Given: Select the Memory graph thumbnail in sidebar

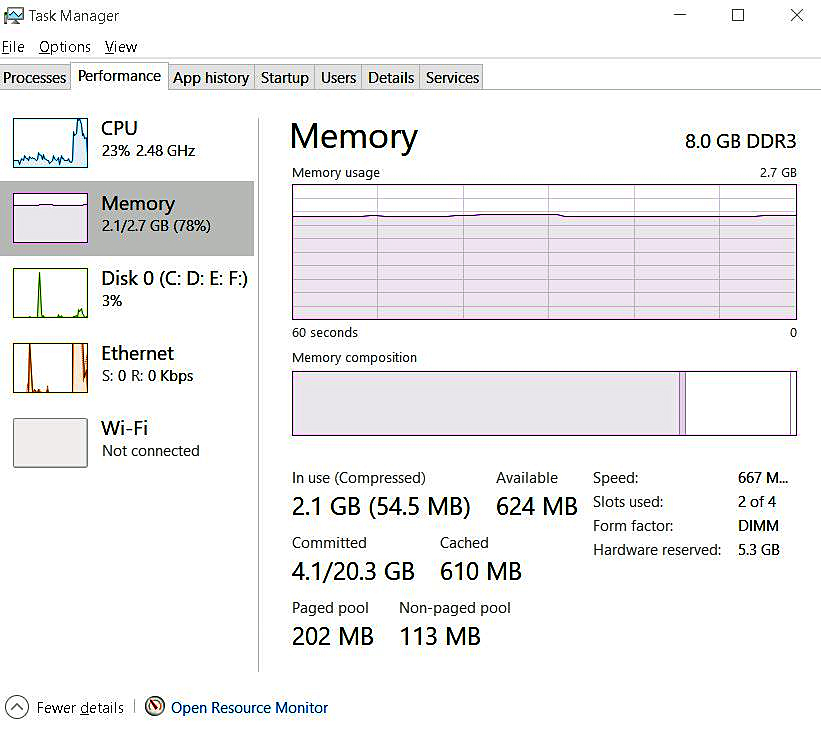Looking at the screenshot, I should click(50, 218).
